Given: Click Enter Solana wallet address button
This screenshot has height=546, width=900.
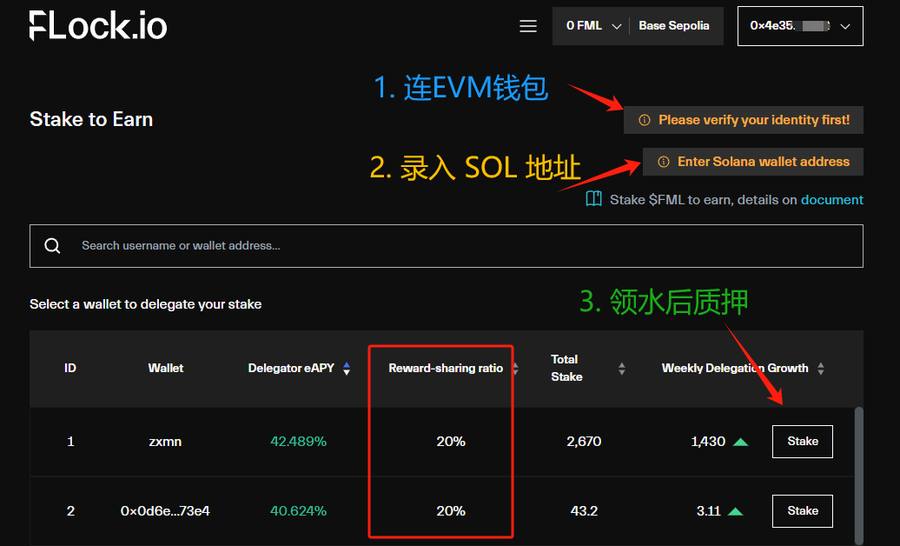Looking at the screenshot, I should coord(752,162).
